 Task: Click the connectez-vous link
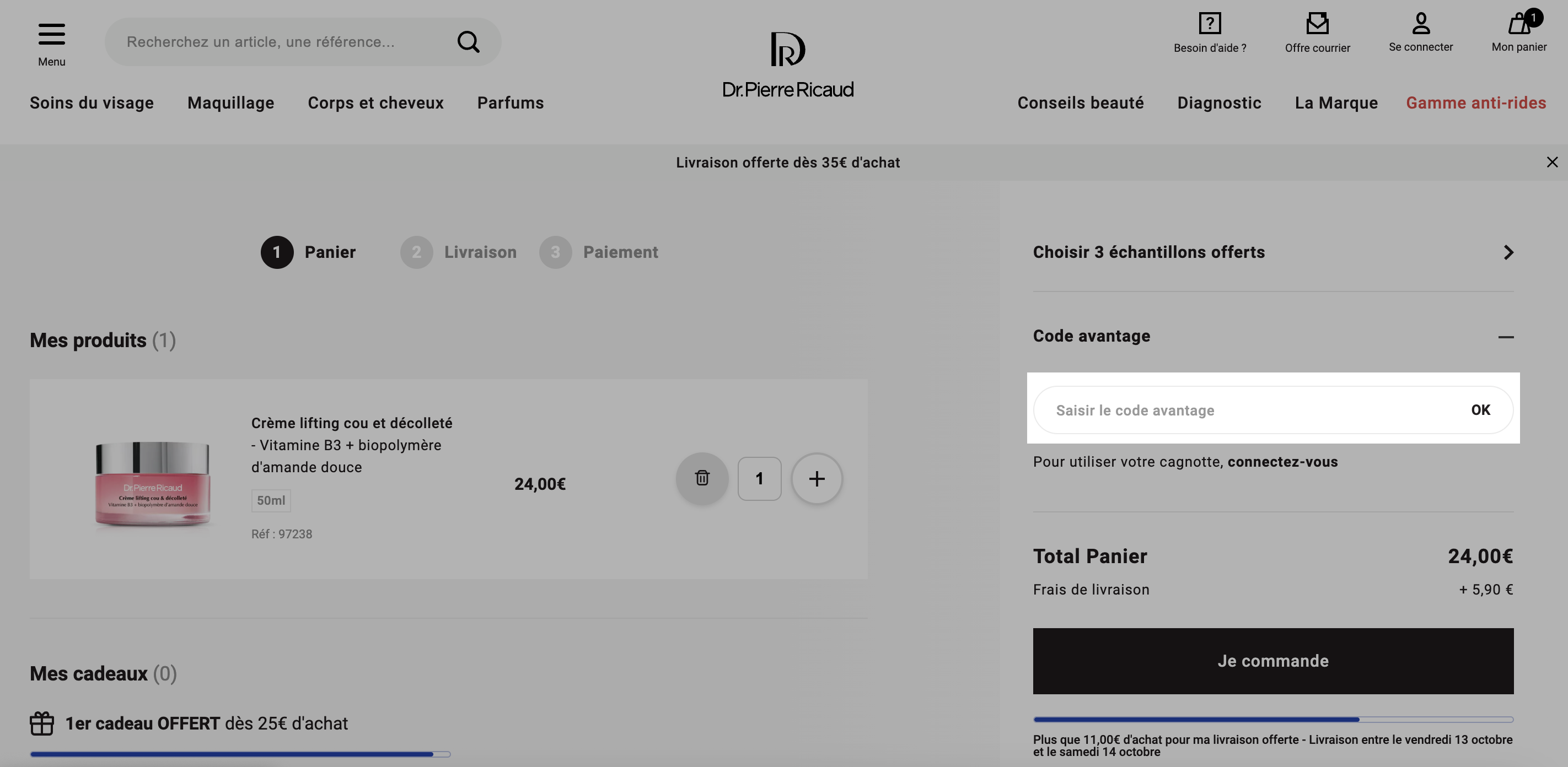click(x=1282, y=462)
